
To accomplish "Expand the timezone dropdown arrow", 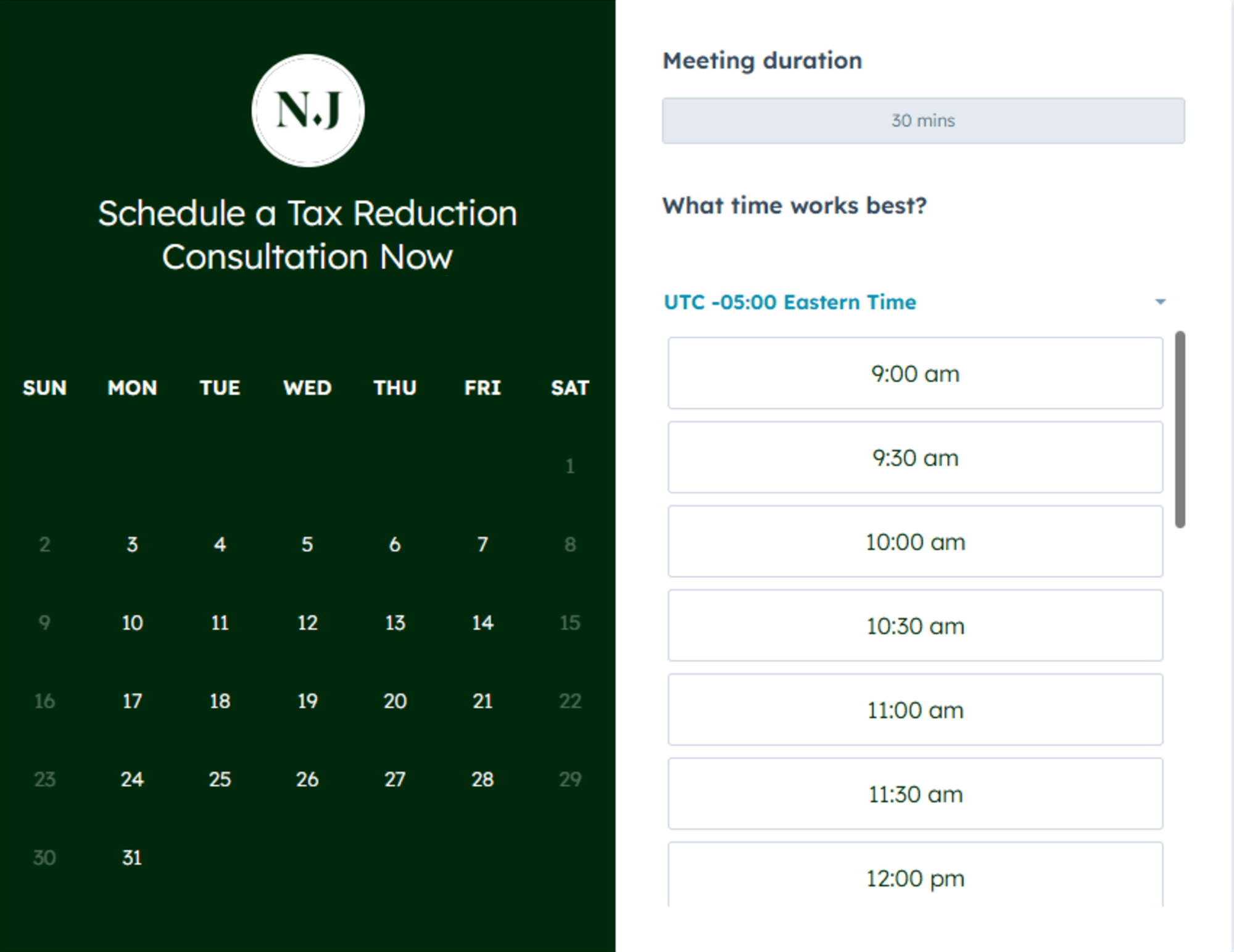I will [1160, 302].
